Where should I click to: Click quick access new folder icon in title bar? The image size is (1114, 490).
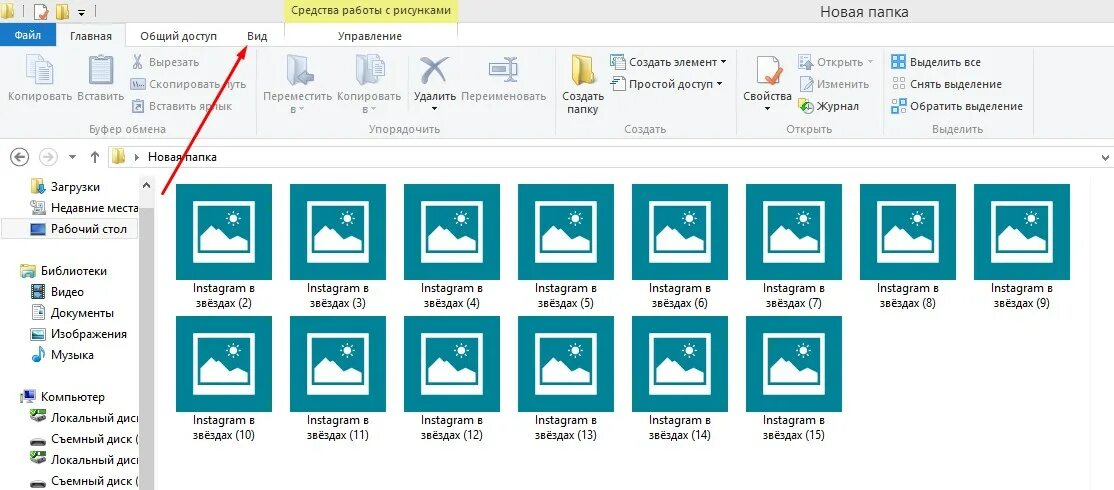click(x=63, y=11)
